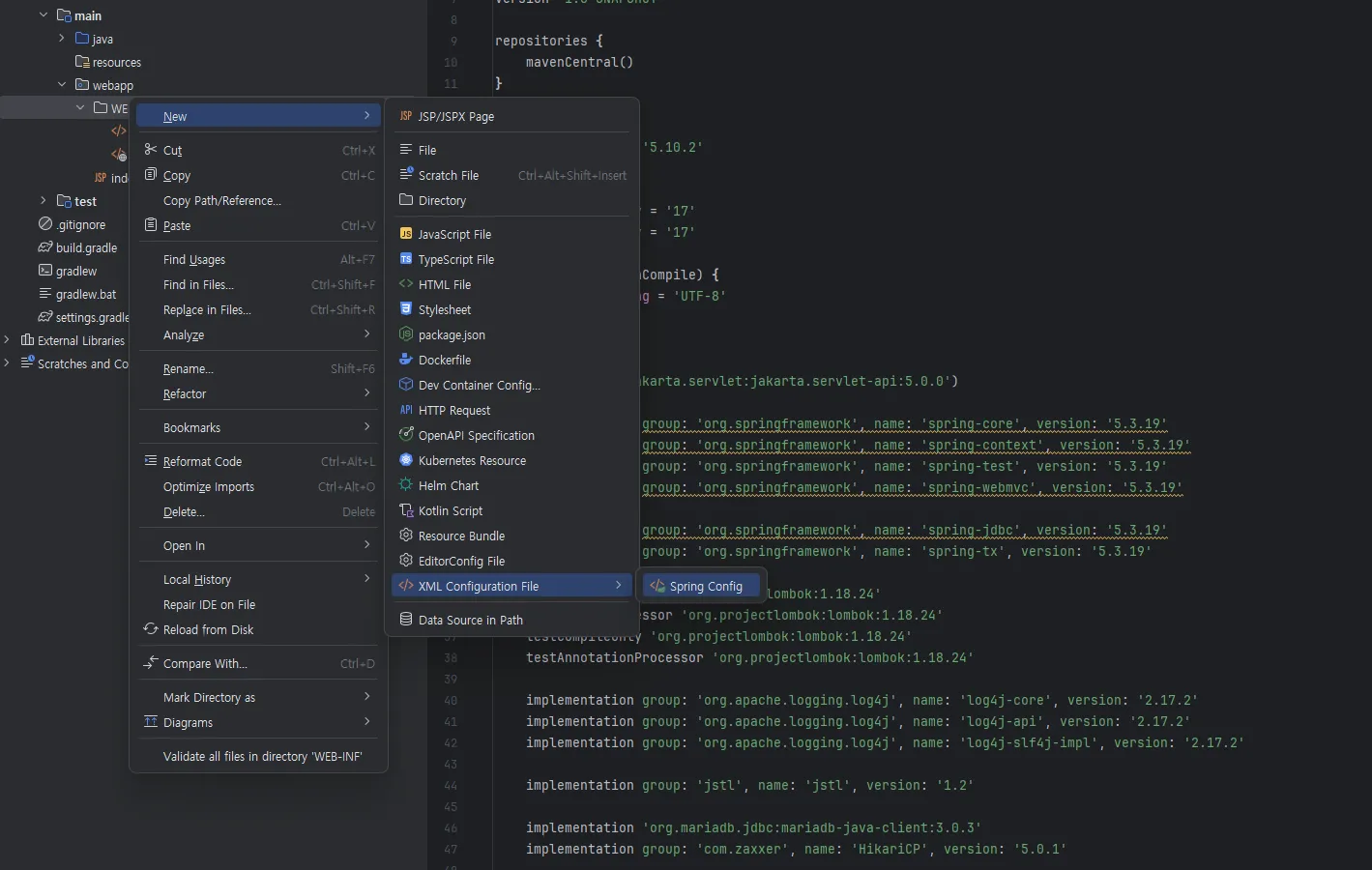Select XML Configuration File entry
The image size is (1372, 870).
coord(511,586)
